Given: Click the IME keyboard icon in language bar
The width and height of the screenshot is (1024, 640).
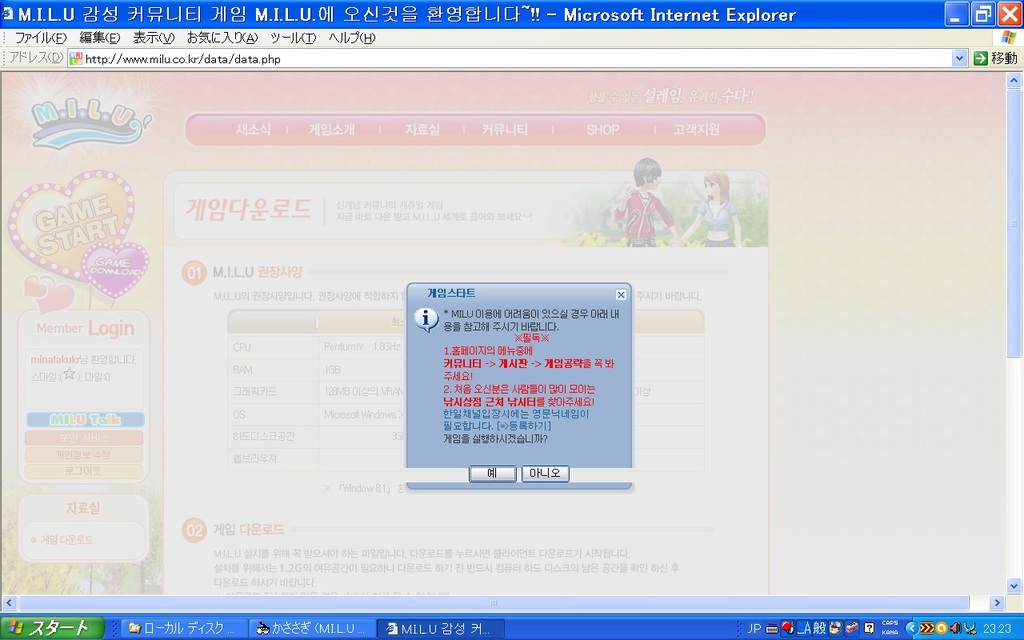Looking at the screenshot, I should pos(771,629).
